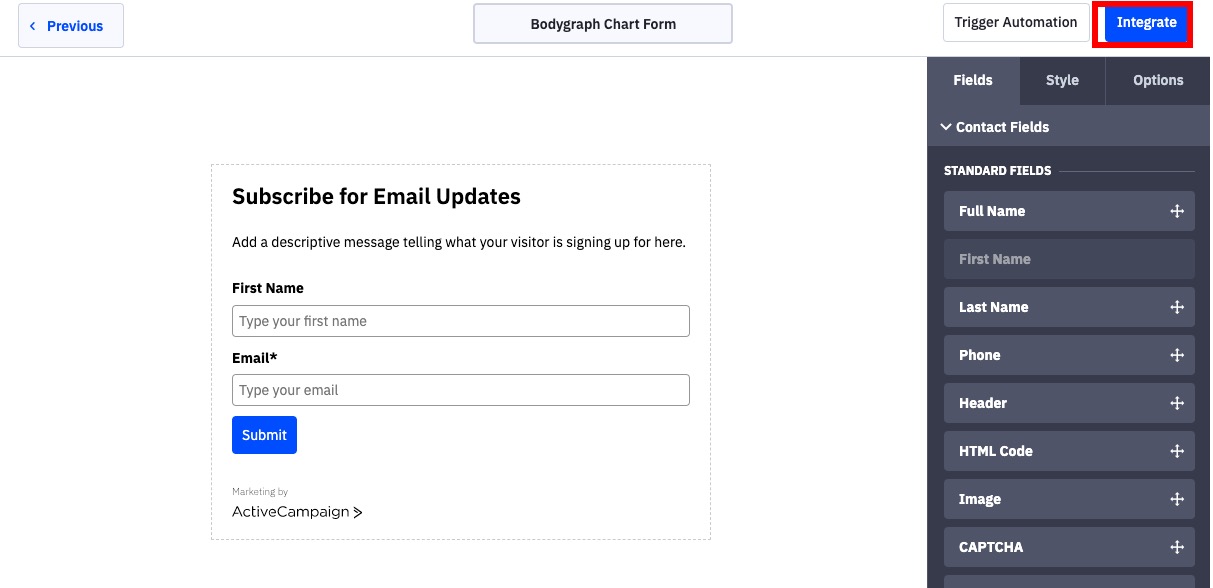
Task: Open the Options tab
Action: click(x=1158, y=80)
